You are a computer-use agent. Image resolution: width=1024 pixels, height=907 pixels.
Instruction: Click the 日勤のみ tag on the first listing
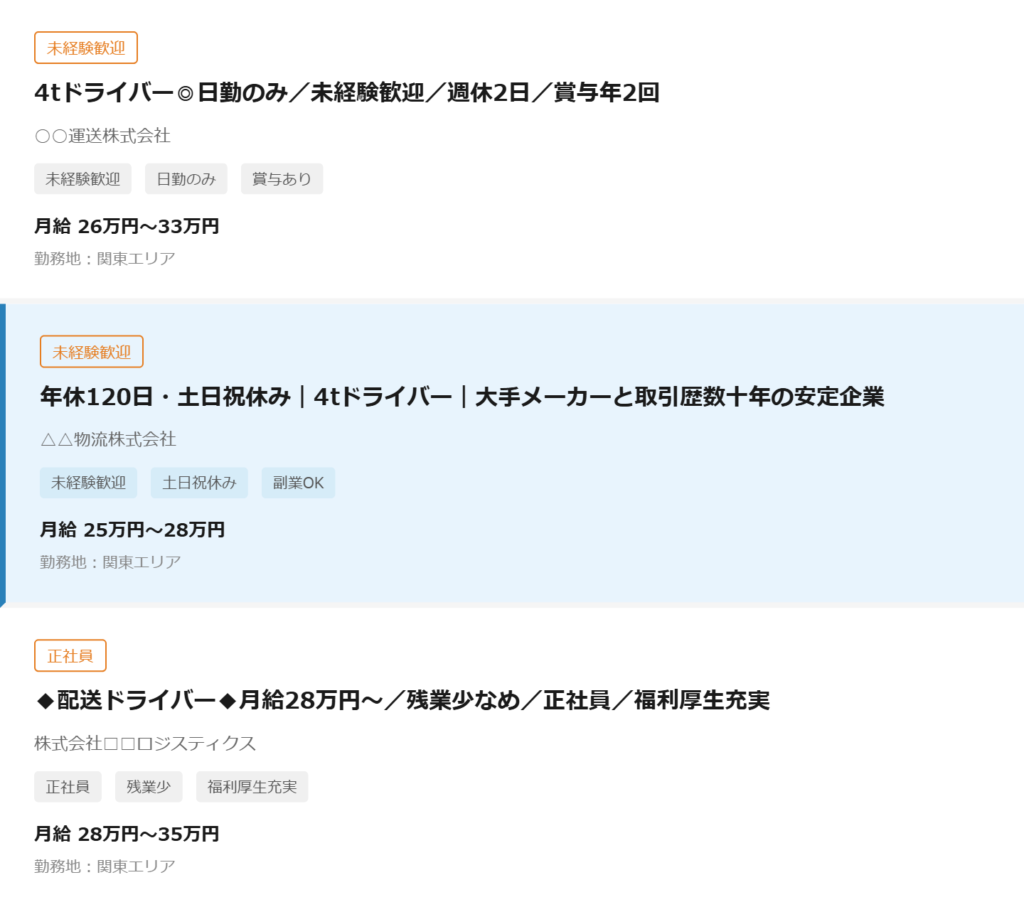[185, 178]
